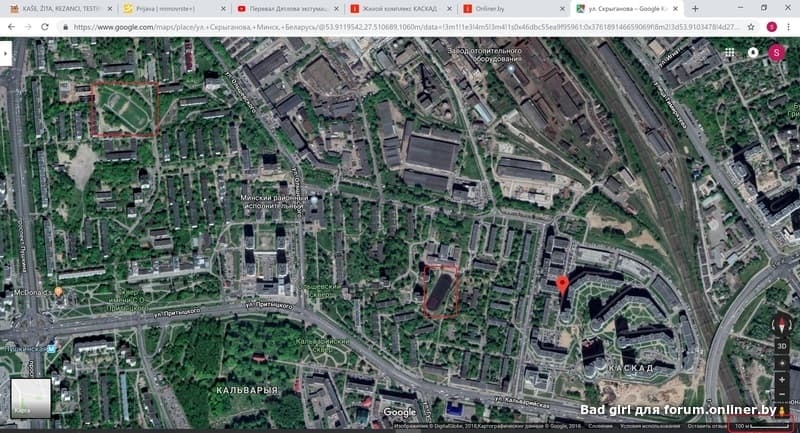
Task: Click the 'Сквер имени С.О. Притыцкого' label
Action: pyautogui.click(x=128, y=301)
